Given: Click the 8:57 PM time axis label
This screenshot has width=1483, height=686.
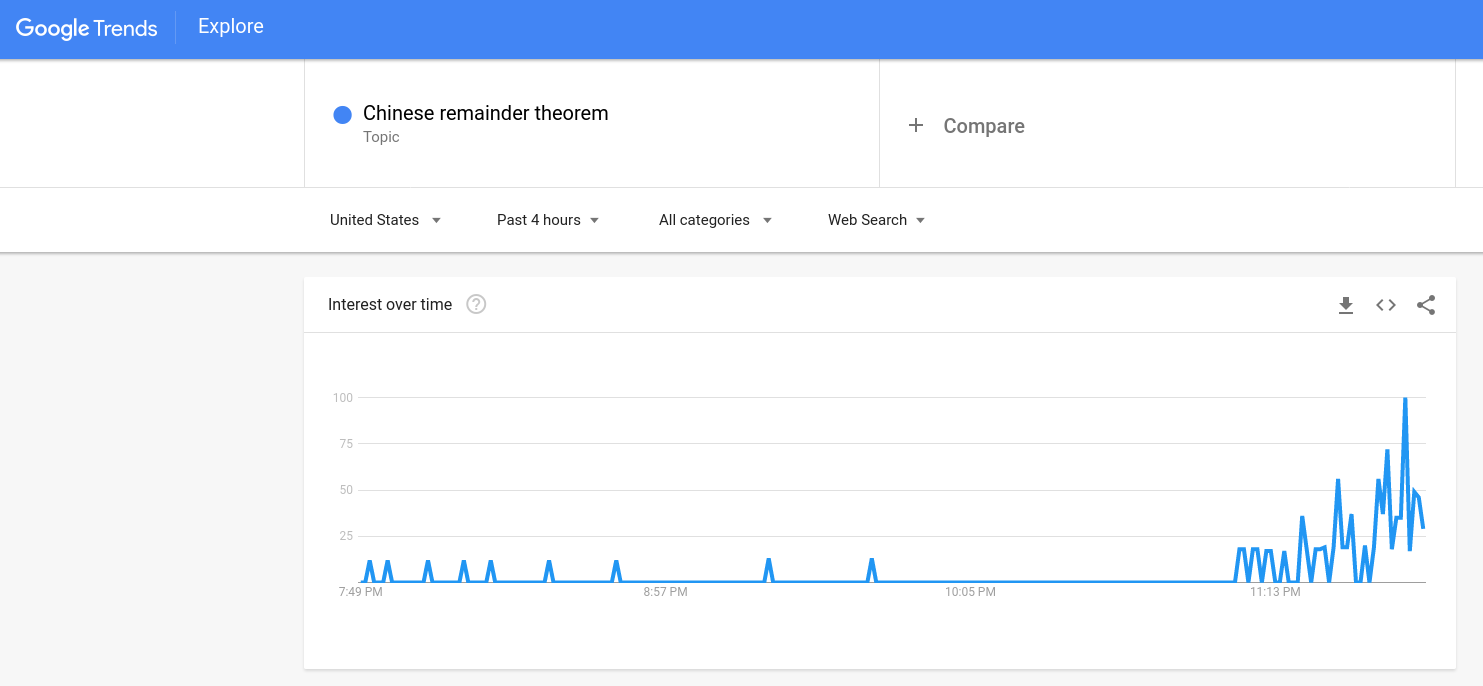Looking at the screenshot, I should click(665, 592).
